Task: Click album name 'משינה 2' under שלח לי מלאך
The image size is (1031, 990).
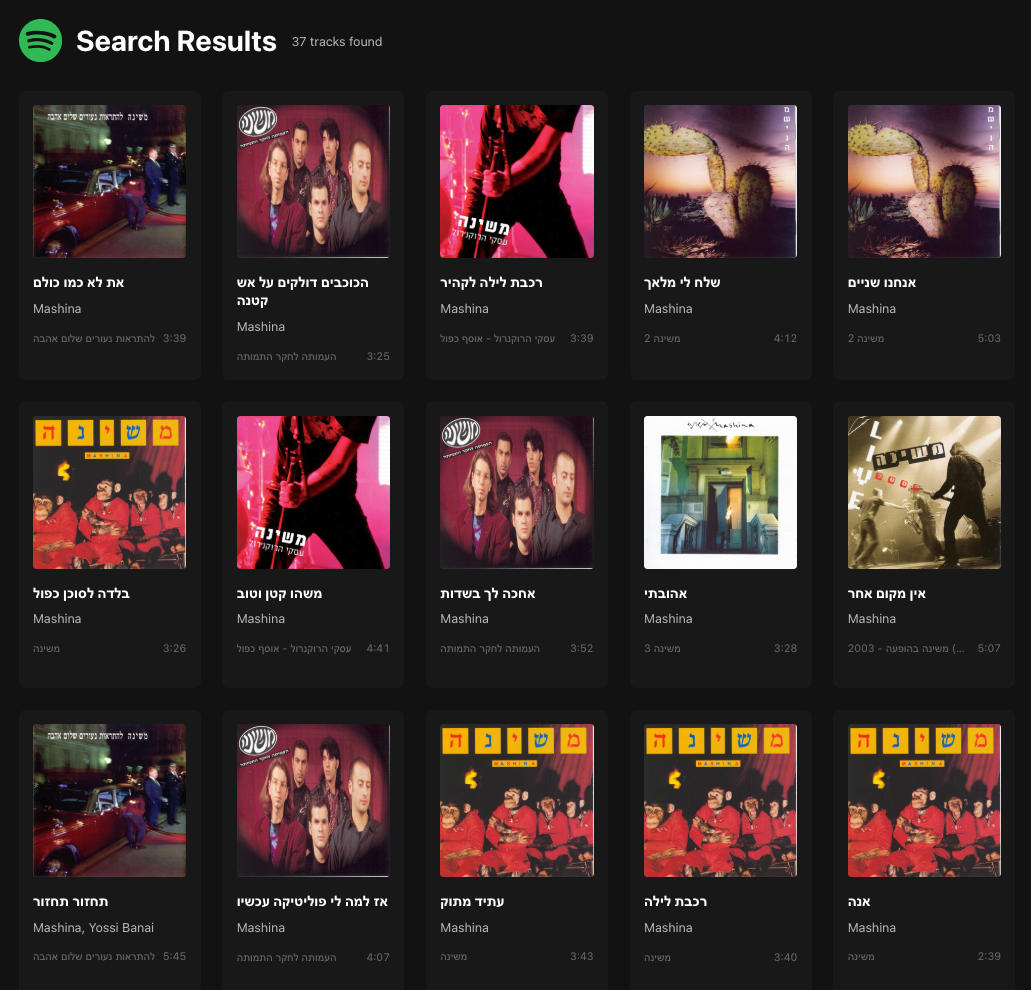Action: (662, 338)
